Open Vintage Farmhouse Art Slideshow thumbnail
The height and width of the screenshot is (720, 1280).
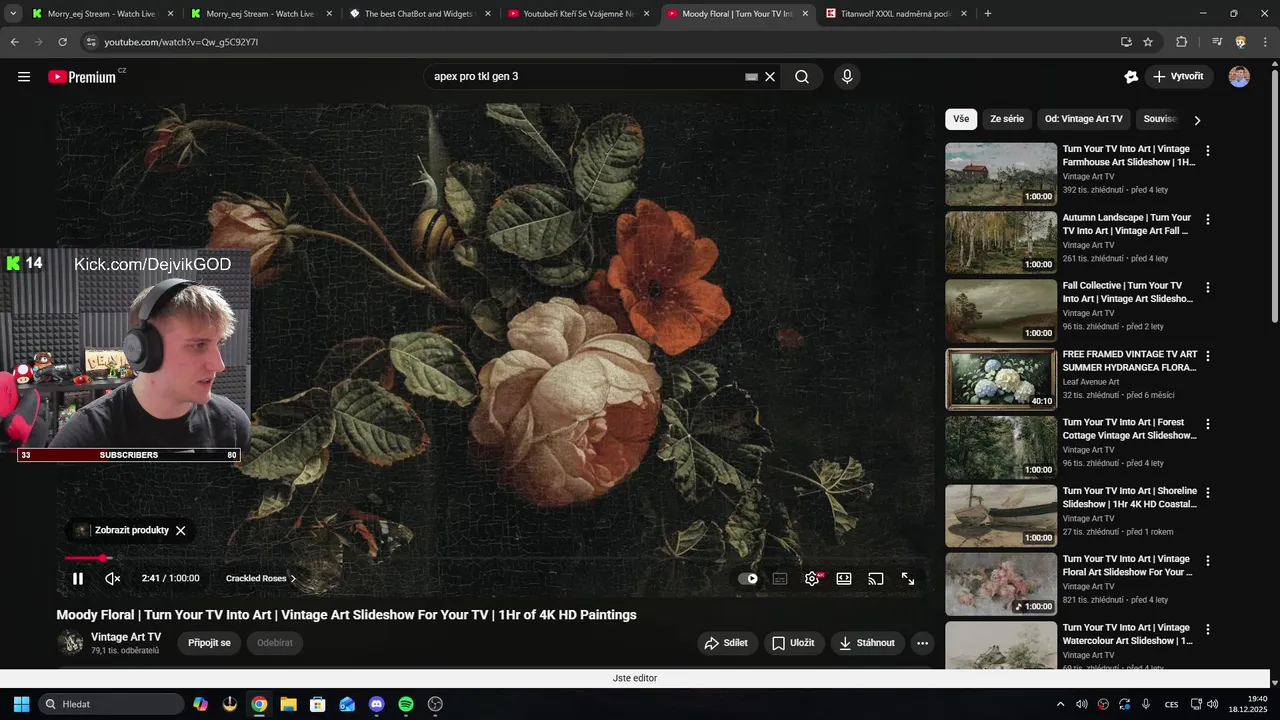[1001, 174]
